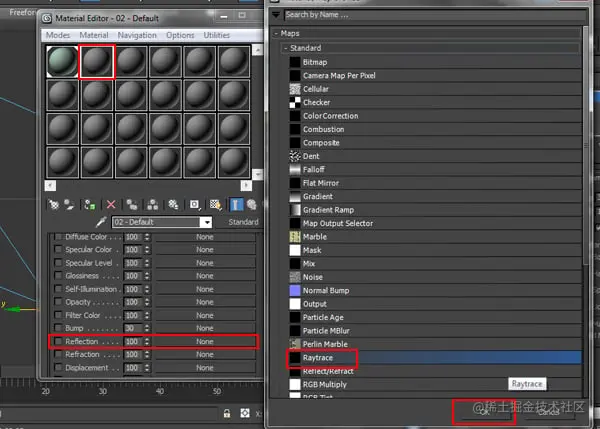
Task: Click the Bump map None button
Action: pos(205,328)
